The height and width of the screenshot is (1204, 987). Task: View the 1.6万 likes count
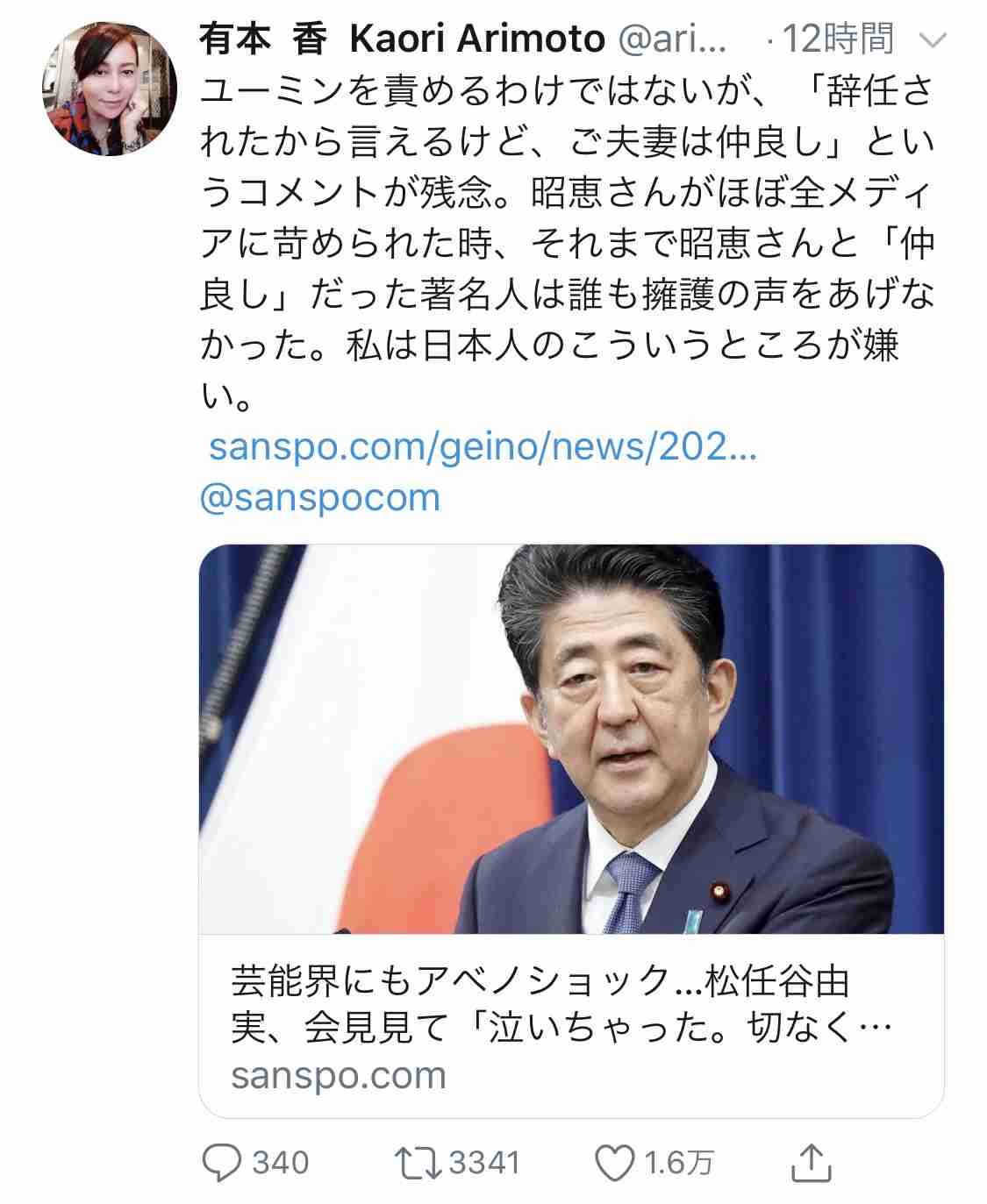(679, 1163)
